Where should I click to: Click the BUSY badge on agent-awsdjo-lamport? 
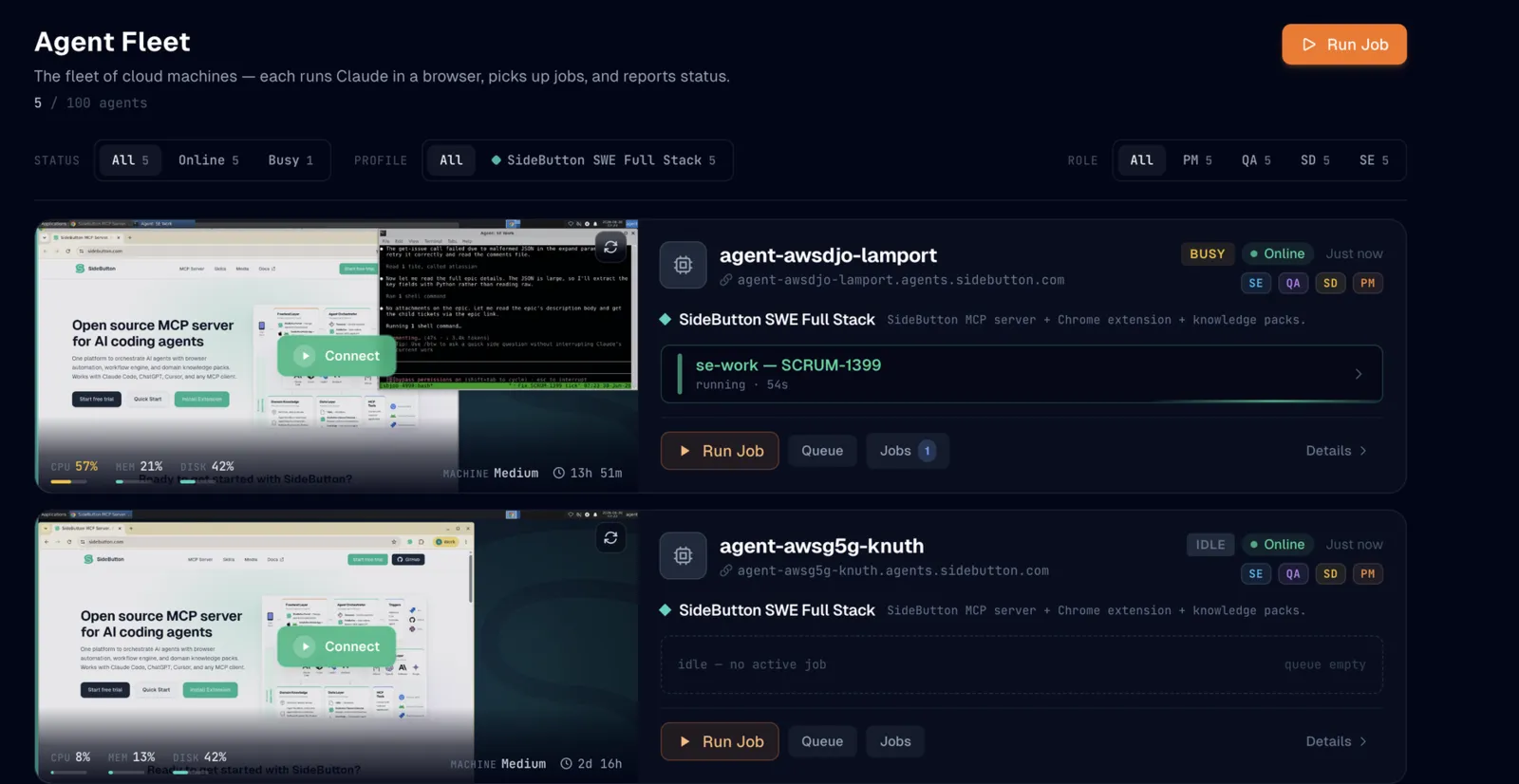click(1208, 254)
